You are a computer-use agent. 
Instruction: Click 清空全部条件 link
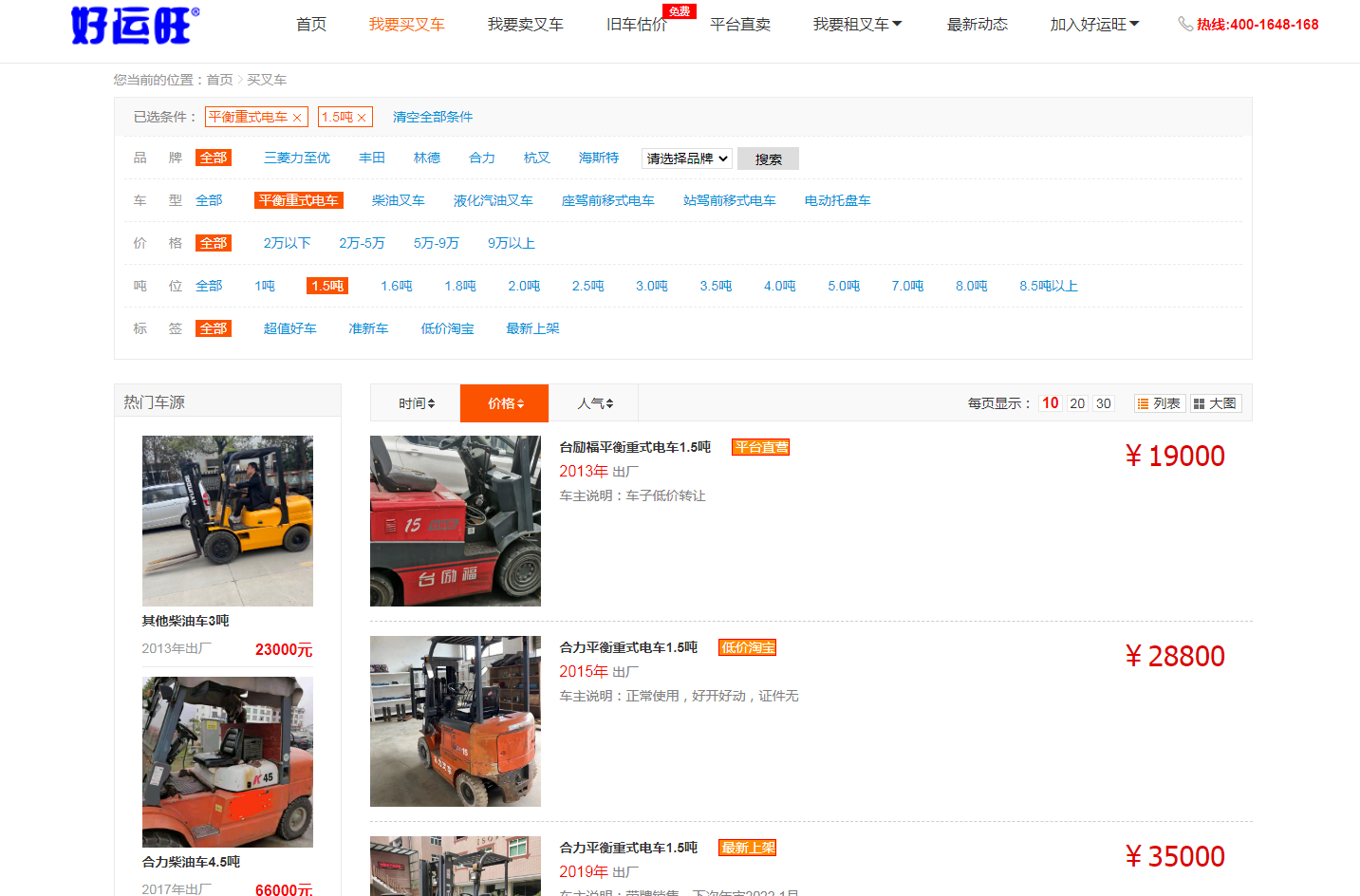click(433, 117)
